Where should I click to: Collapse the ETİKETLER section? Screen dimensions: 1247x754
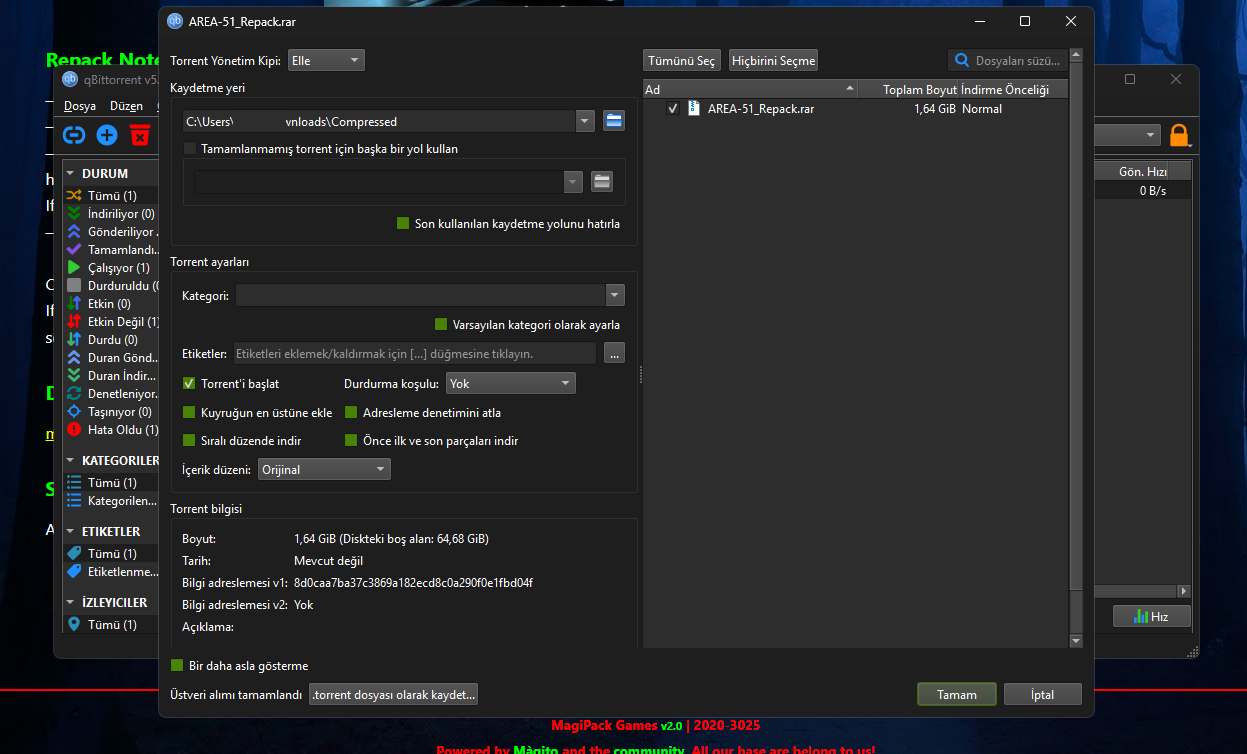pyautogui.click(x=72, y=532)
